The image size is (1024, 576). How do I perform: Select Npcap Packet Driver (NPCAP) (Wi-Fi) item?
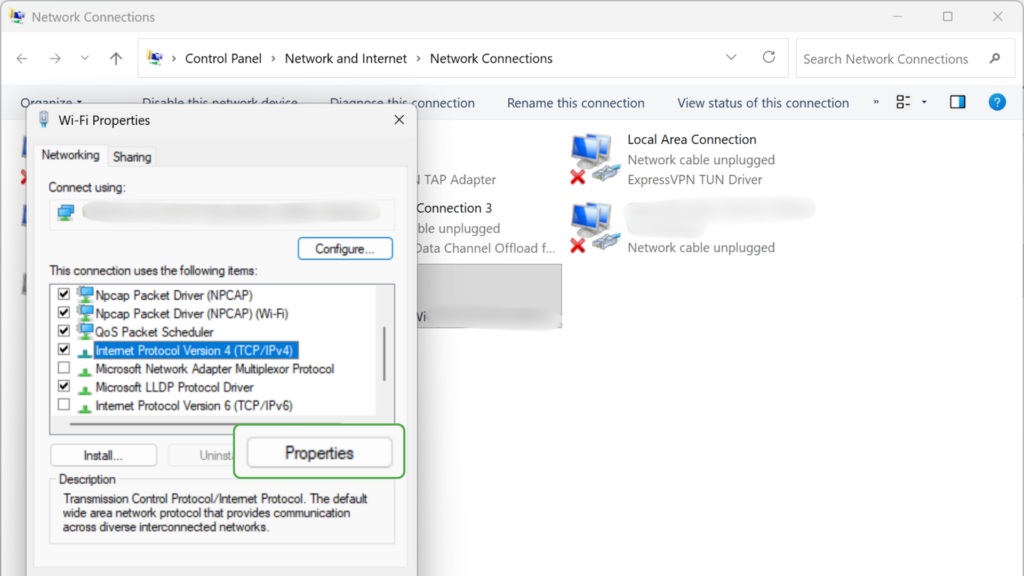pyautogui.click(x=191, y=313)
